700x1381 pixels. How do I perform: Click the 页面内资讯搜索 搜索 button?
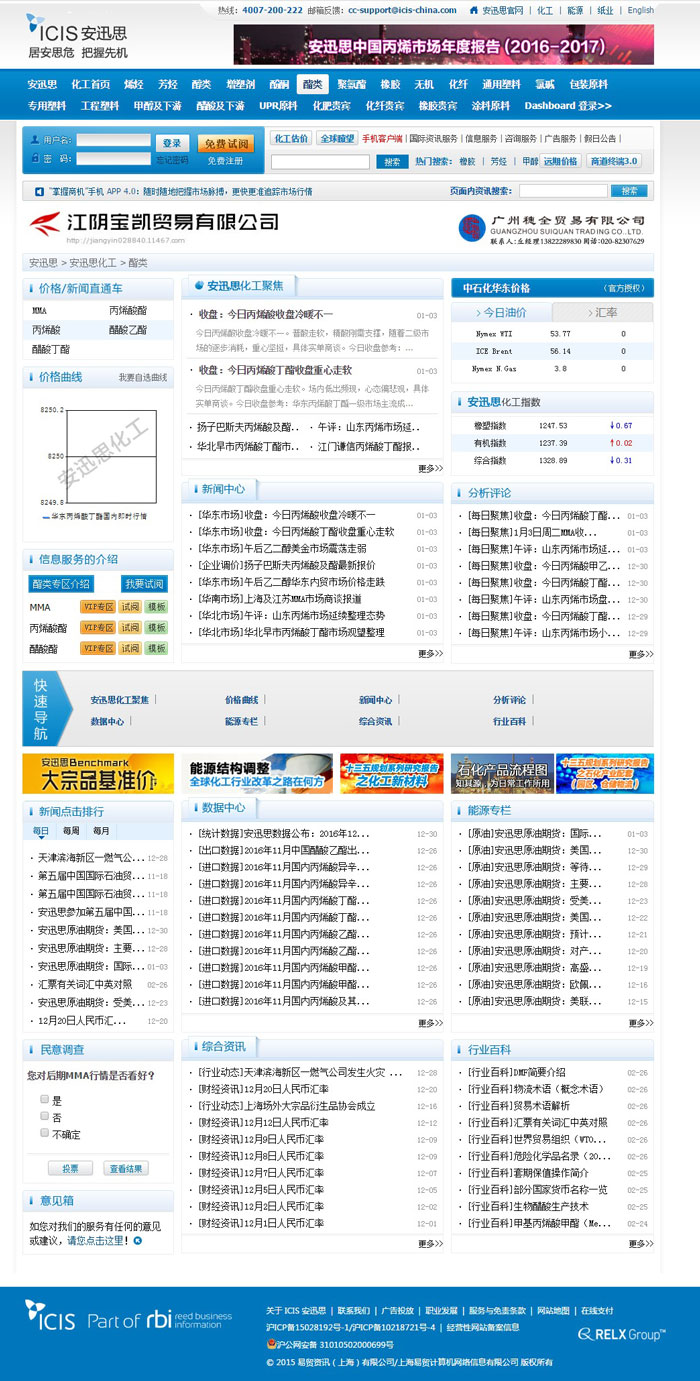click(628, 190)
